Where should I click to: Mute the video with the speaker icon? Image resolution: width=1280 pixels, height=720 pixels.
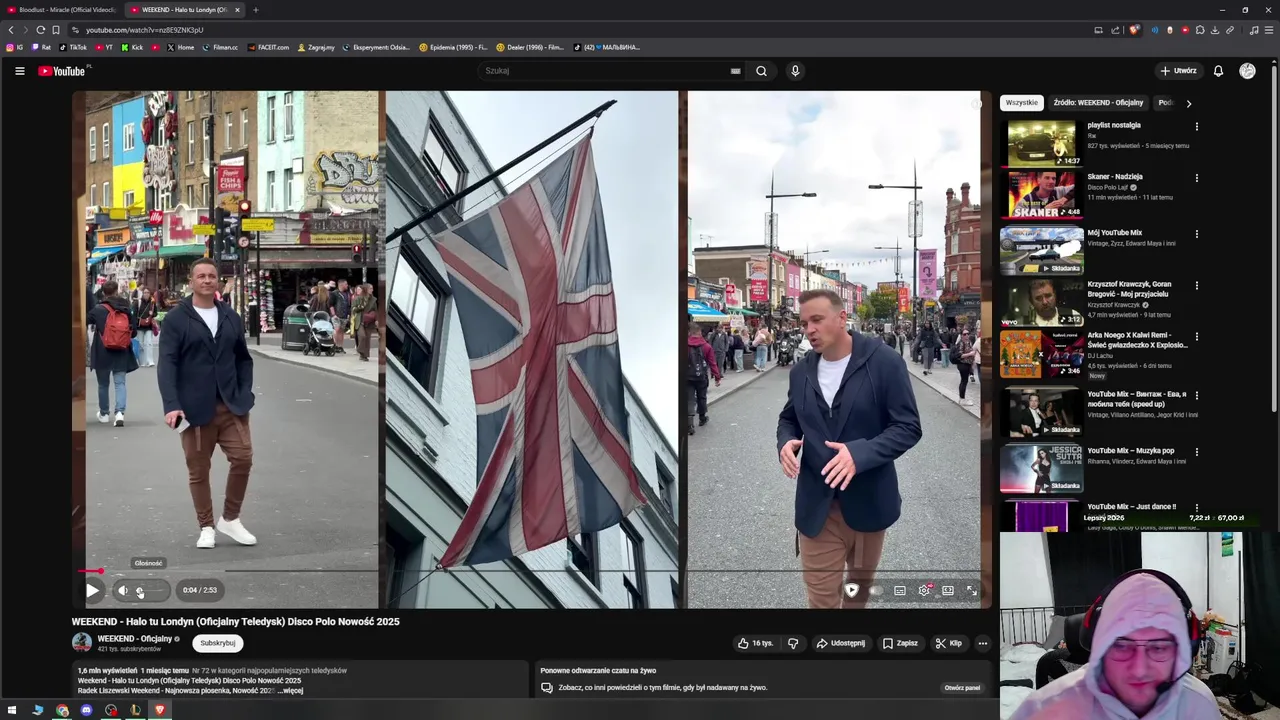pos(123,590)
